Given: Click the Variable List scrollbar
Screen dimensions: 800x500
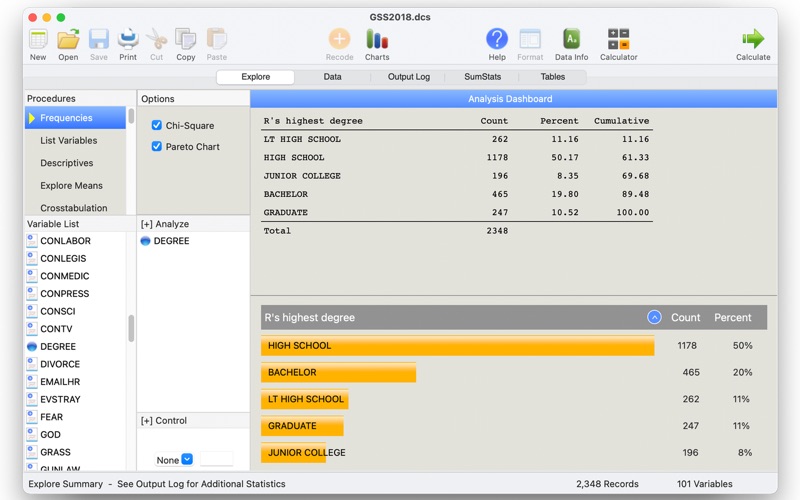Looking at the screenshot, I should [131, 329].
